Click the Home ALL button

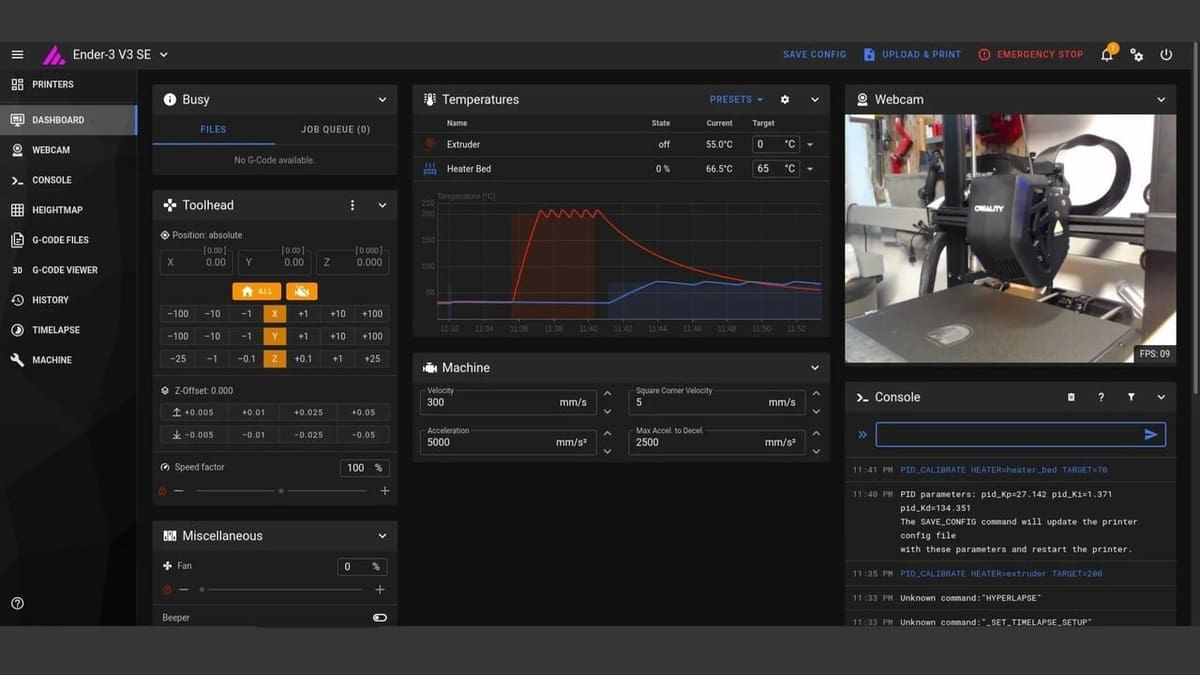[x=256, y=291]
